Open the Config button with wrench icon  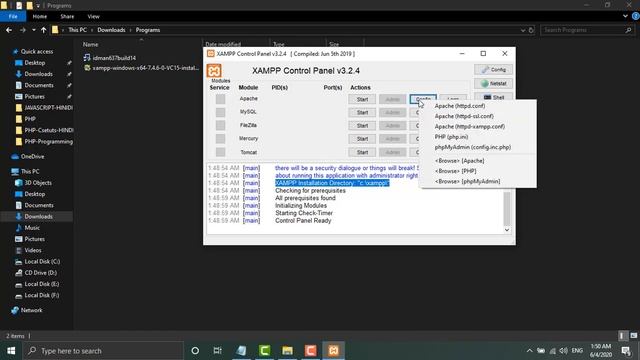tap(493, 69)
